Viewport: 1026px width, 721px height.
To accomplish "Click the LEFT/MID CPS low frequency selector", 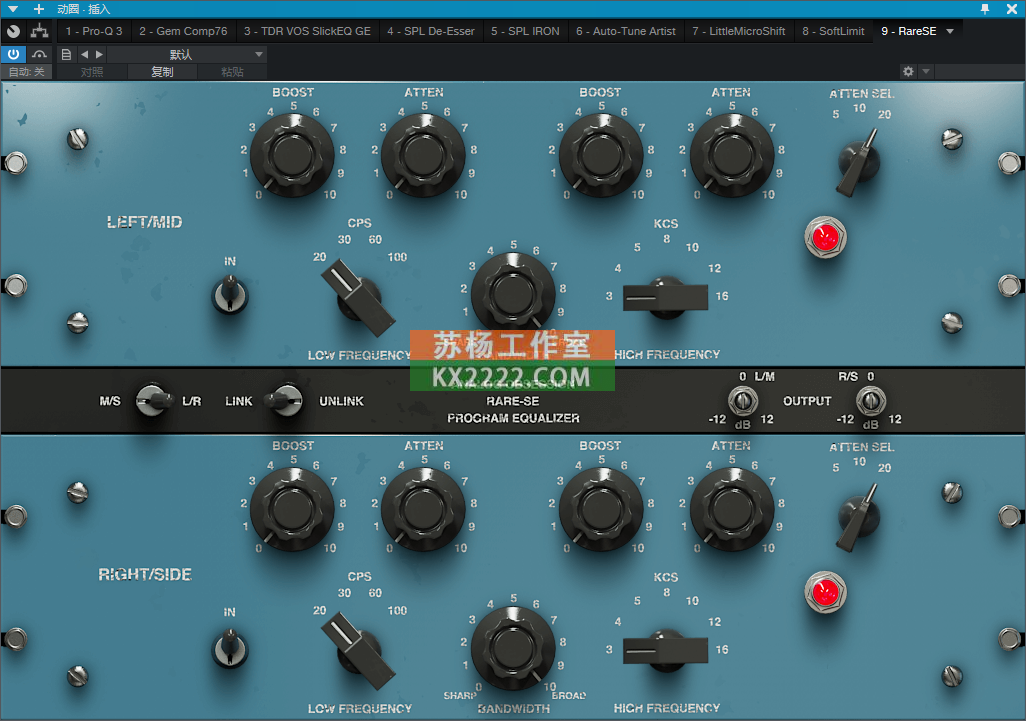I will pyautogui.click(x=359, y=299).
